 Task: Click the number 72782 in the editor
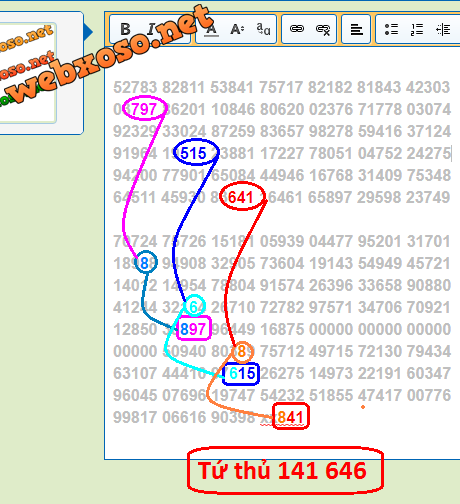282,307
